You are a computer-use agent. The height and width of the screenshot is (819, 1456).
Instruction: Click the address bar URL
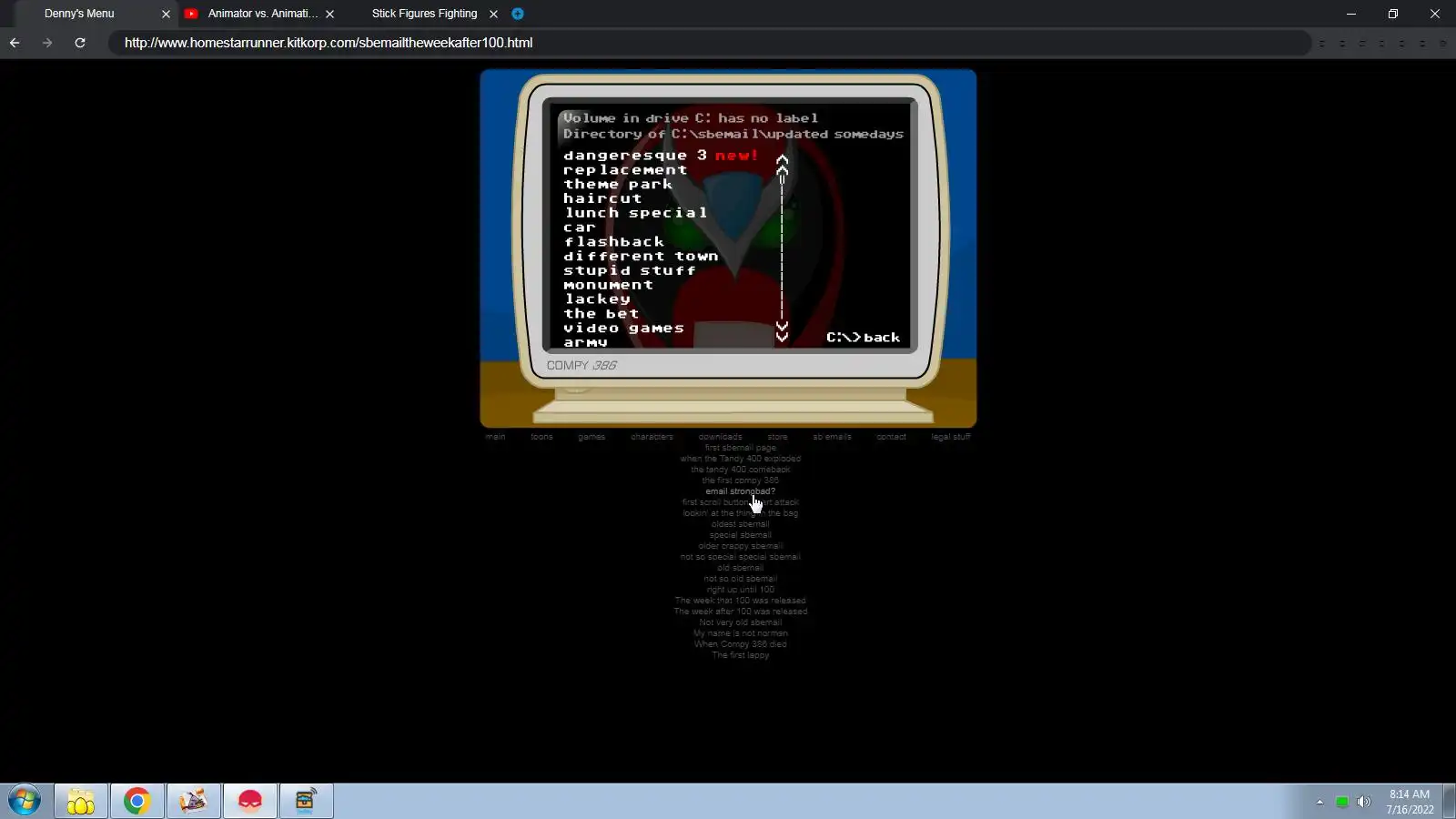click(329, 43)
